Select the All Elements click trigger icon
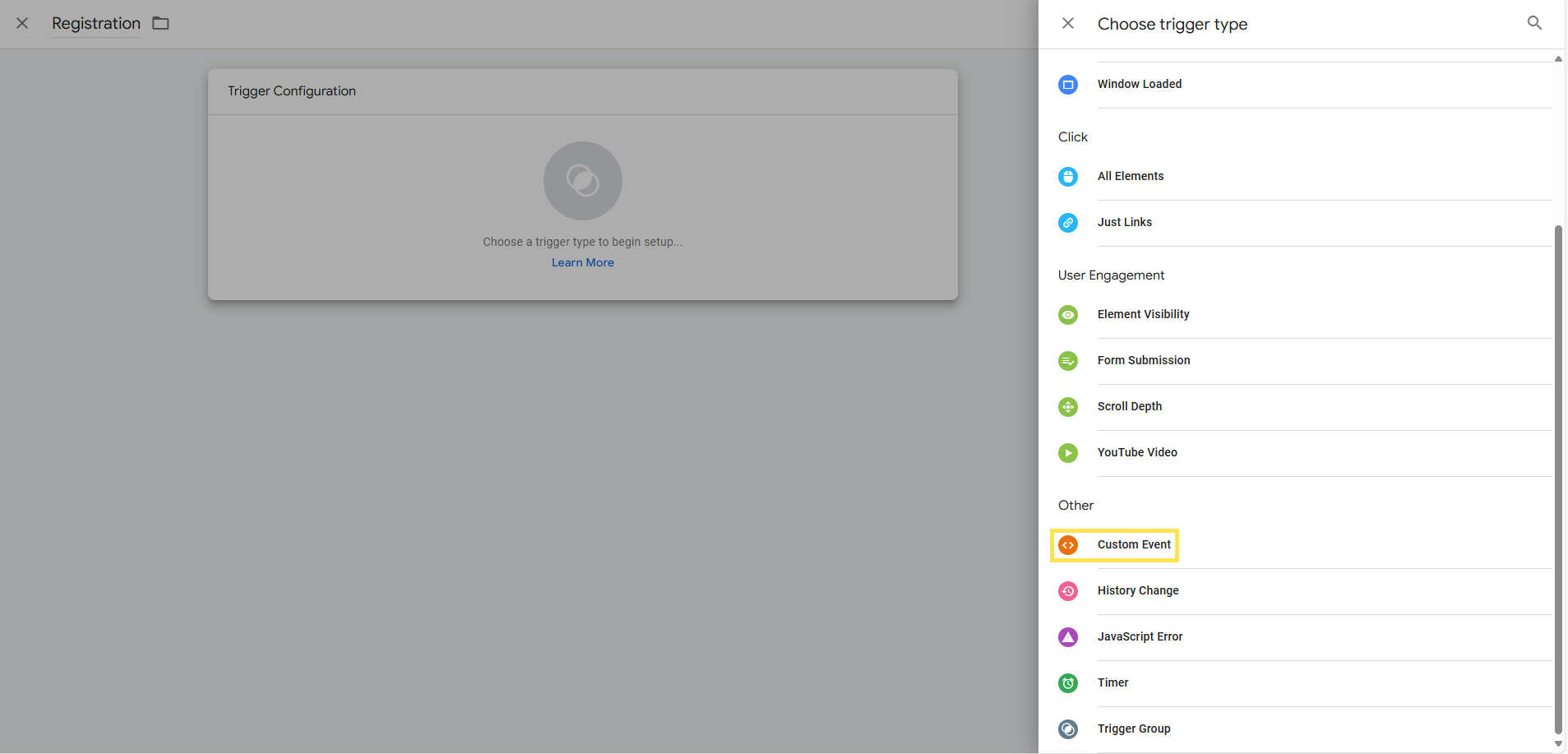 (x=1067, y=177)
